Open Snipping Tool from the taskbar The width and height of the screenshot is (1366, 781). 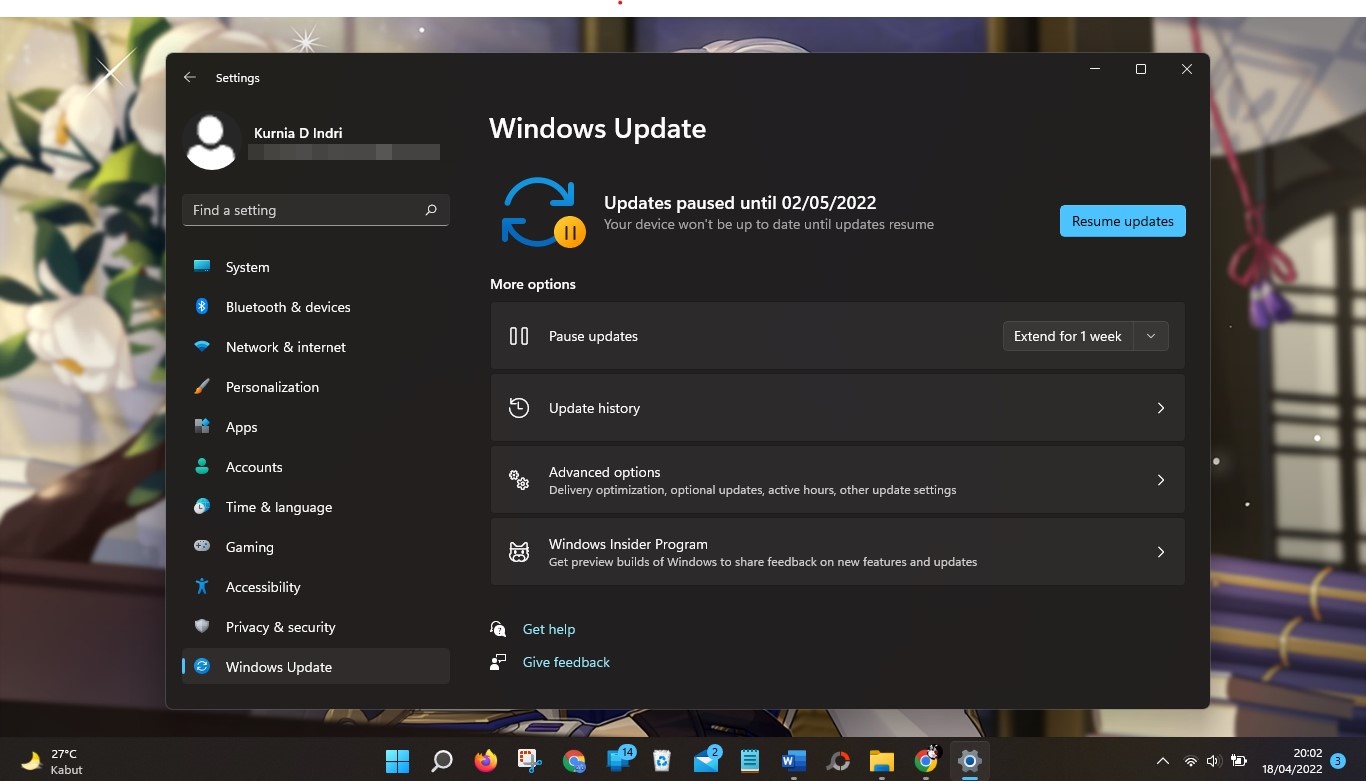click(529, 761)
